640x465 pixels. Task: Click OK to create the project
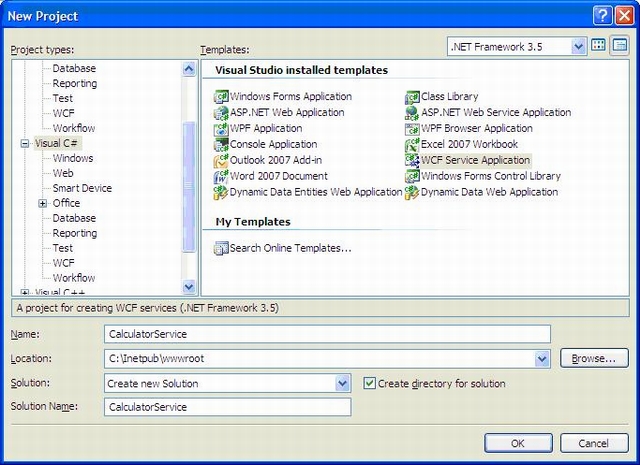518,443
